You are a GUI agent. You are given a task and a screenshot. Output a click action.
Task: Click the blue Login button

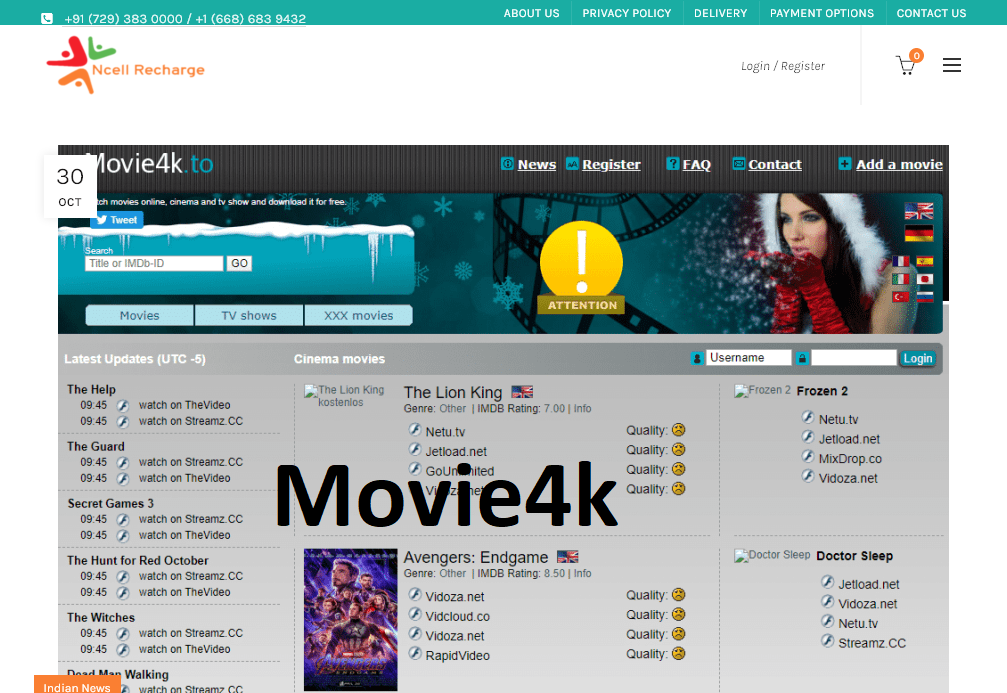click(x=917, y=358)
